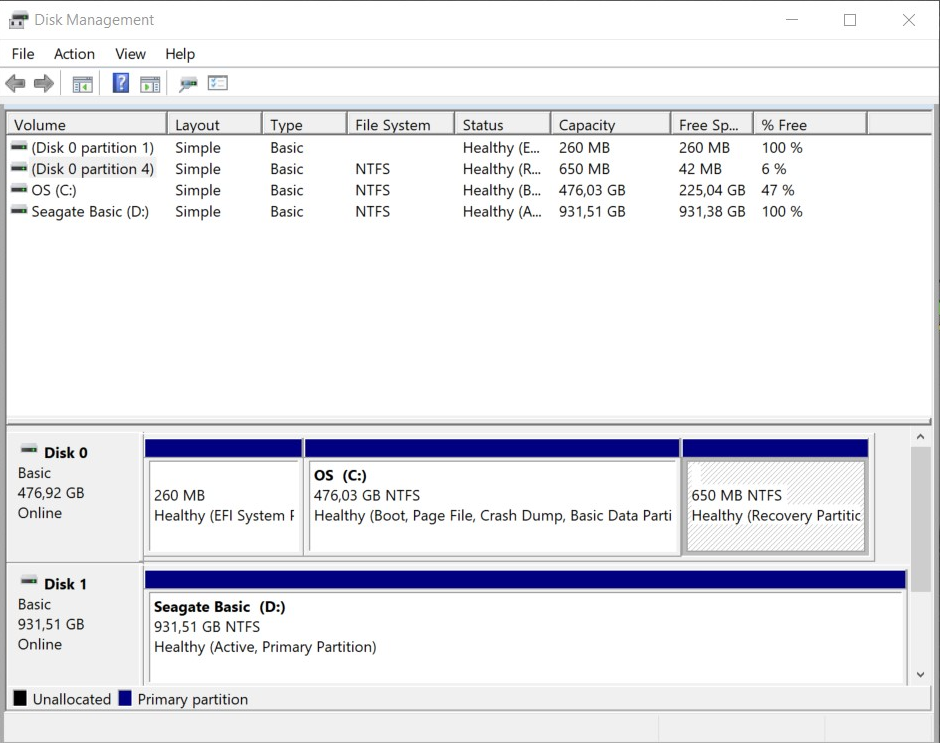Sort by Status column header
940x743 pixels.
pos(502,124)
